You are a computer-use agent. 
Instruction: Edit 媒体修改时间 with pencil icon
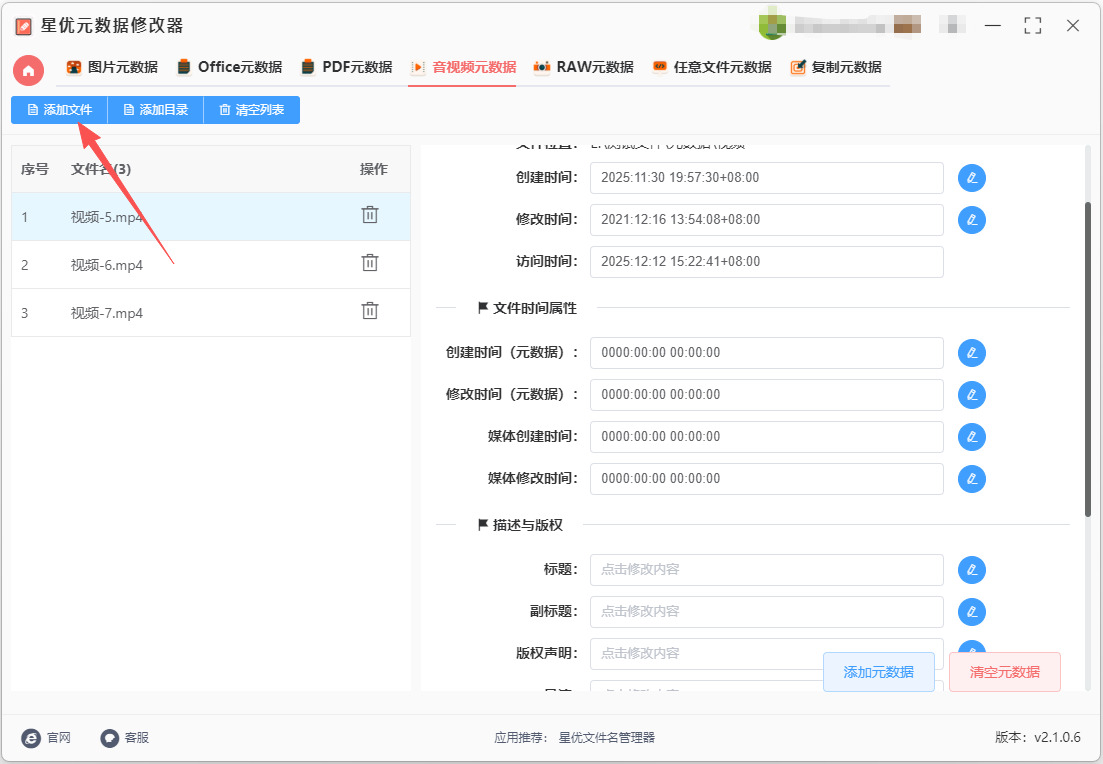(x=972, y=479)
